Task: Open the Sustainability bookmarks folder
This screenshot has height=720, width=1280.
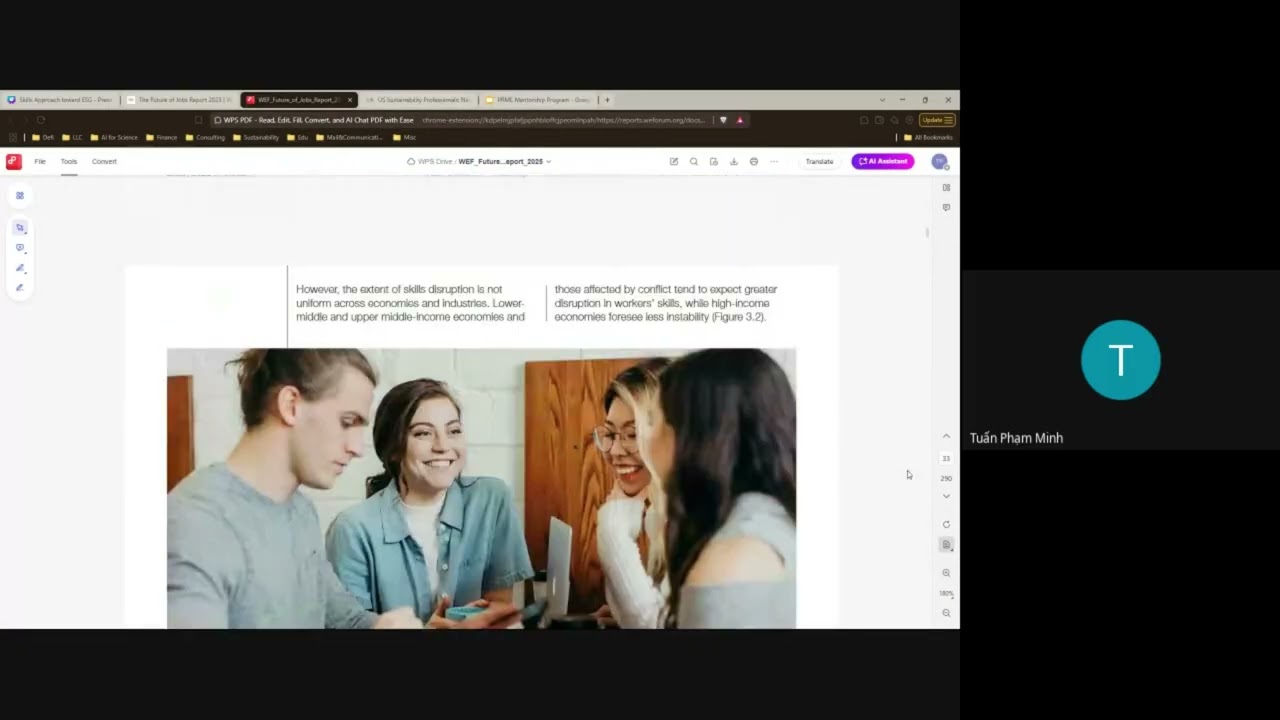Action: point(256,137)
